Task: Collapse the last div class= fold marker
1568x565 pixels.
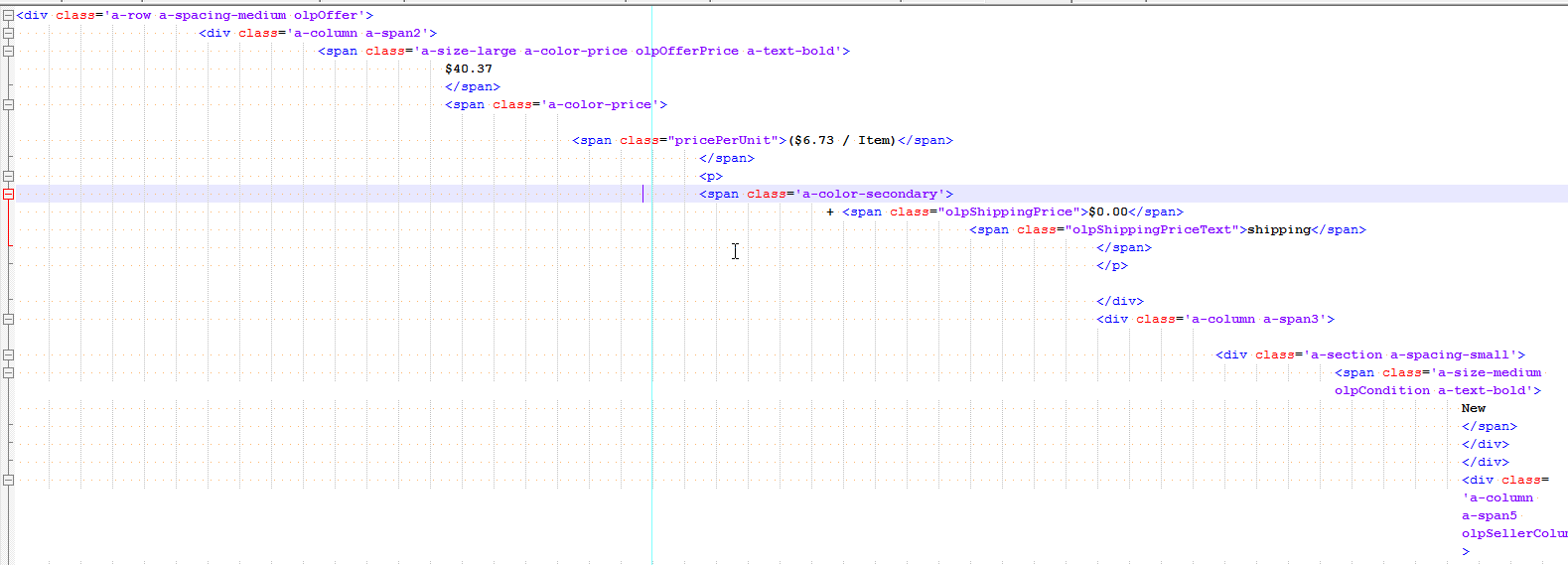Action: 8,480
